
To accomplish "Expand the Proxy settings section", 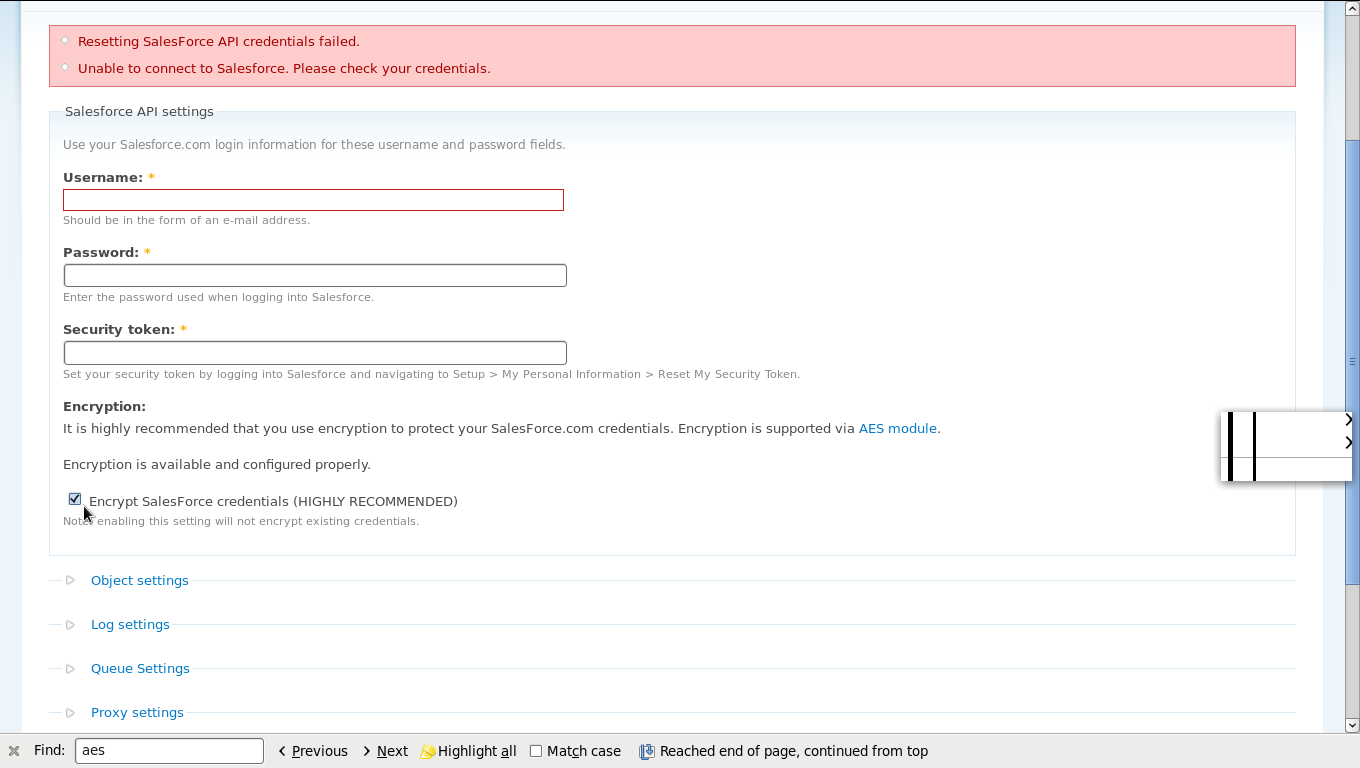I will pyautogui.click(x=137, y=712).
